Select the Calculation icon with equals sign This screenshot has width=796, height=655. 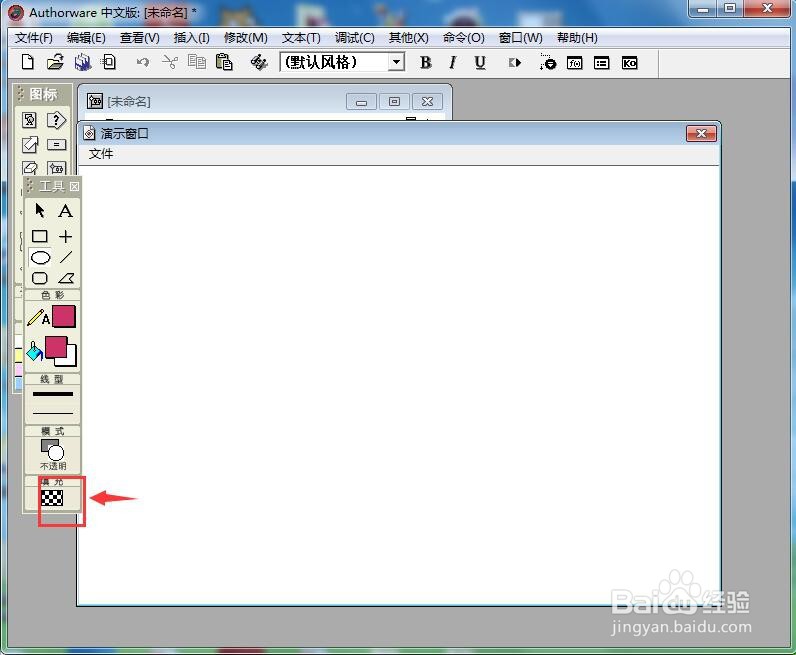[x=56, y=145]
